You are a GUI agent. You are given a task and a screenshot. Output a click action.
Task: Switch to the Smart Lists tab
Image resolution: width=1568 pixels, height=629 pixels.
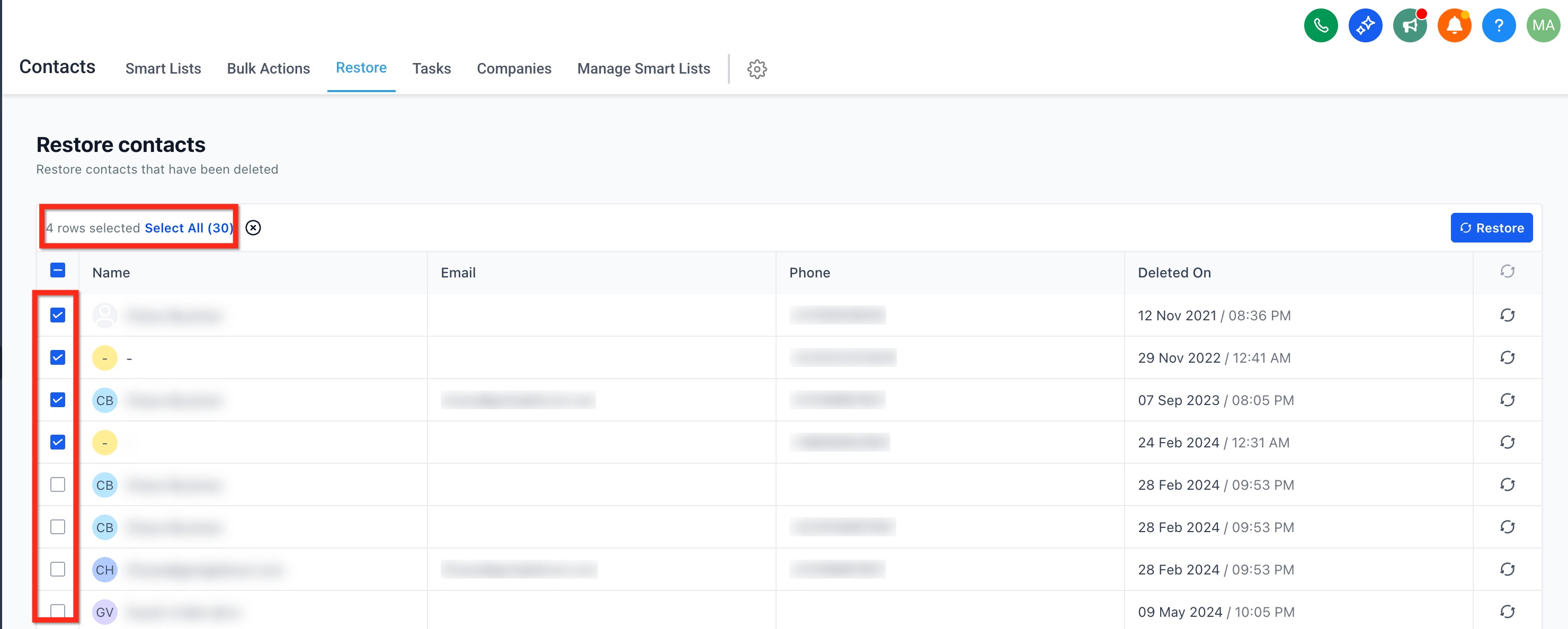point(163,69)
